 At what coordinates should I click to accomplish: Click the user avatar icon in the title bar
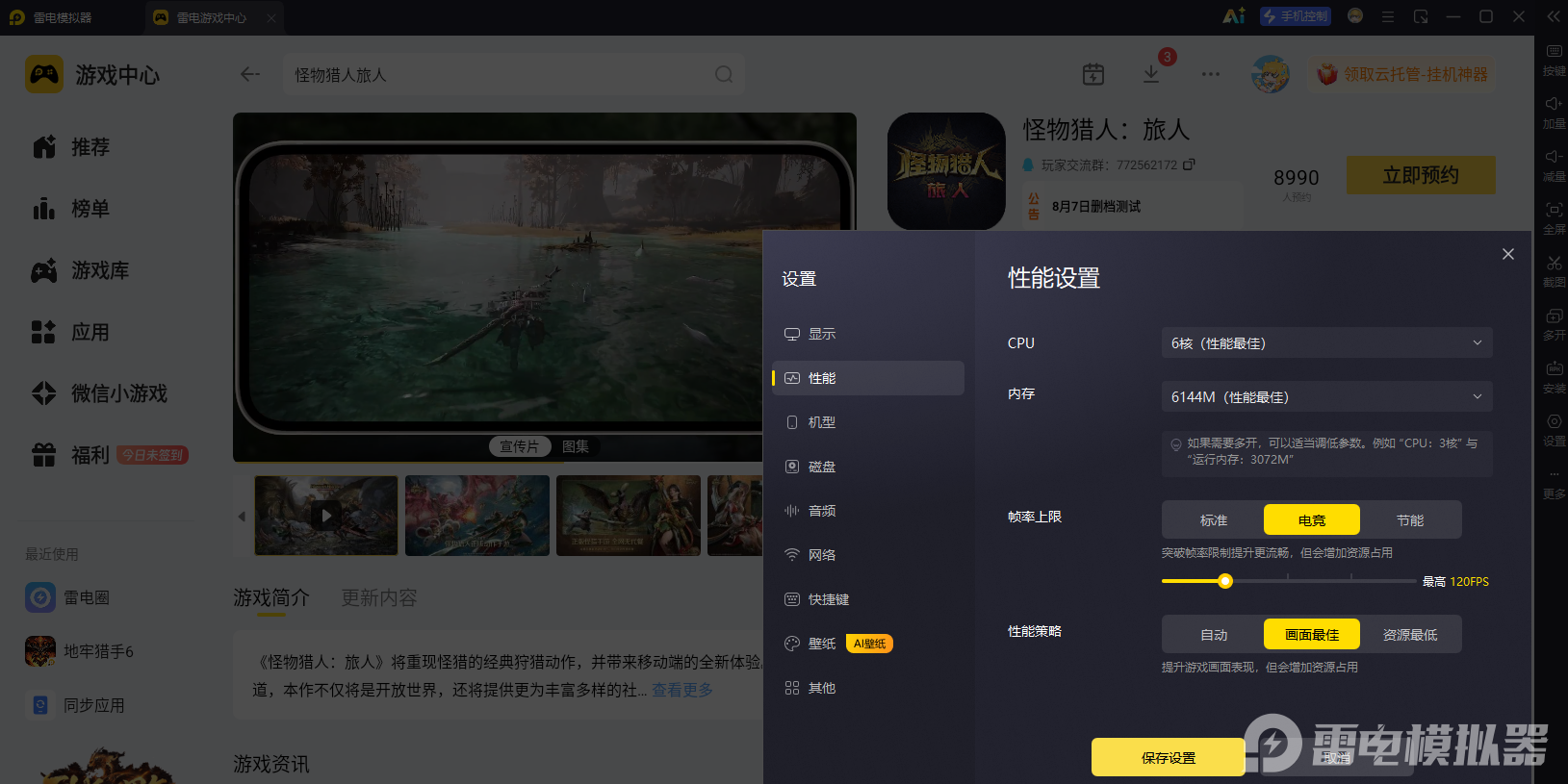(1355, 15)
